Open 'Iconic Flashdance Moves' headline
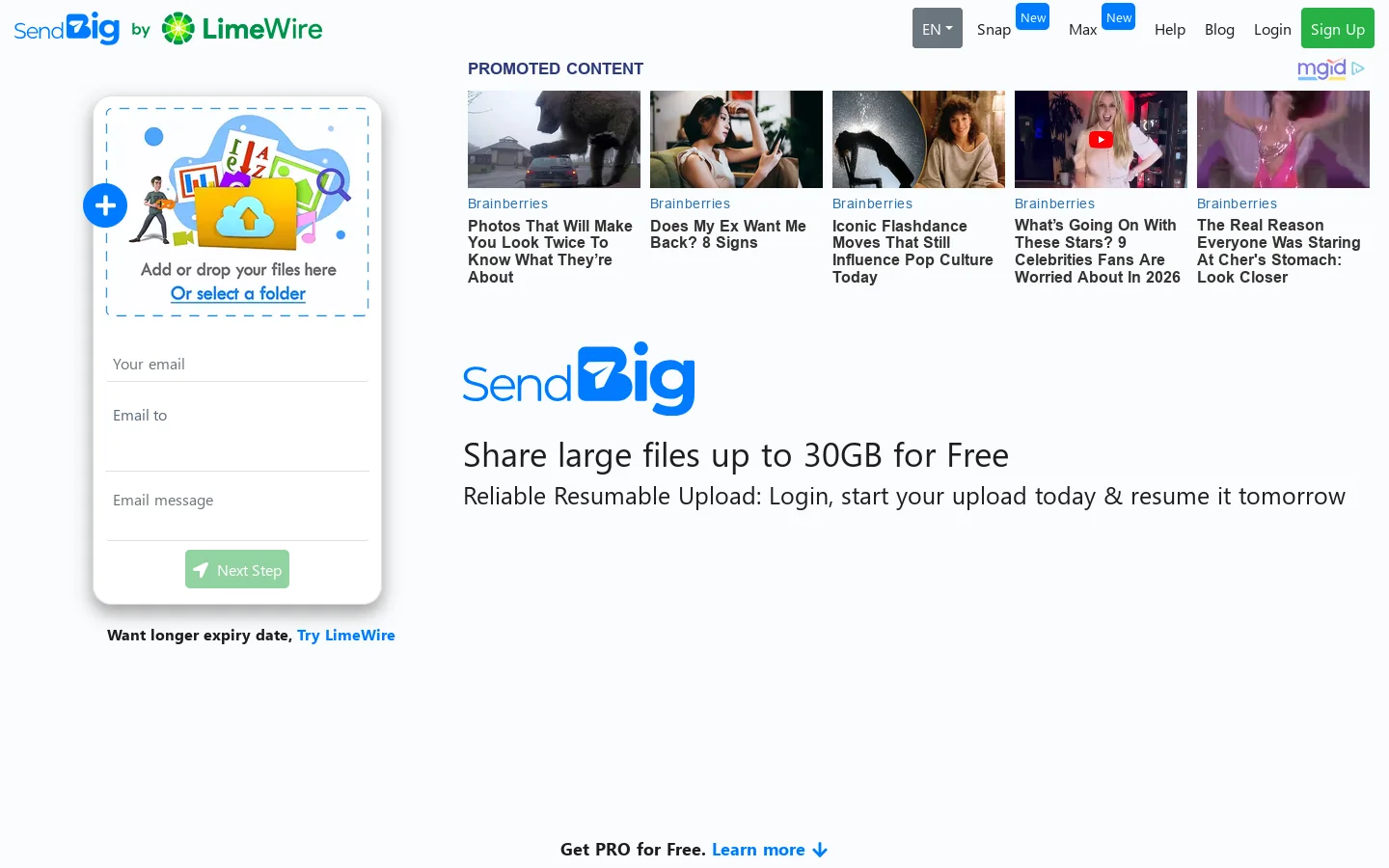1389x868 pixels. 912,252
